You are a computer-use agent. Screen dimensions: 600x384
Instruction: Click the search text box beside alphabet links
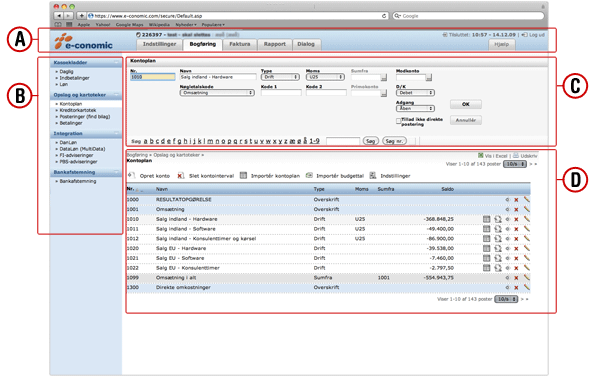343,141
